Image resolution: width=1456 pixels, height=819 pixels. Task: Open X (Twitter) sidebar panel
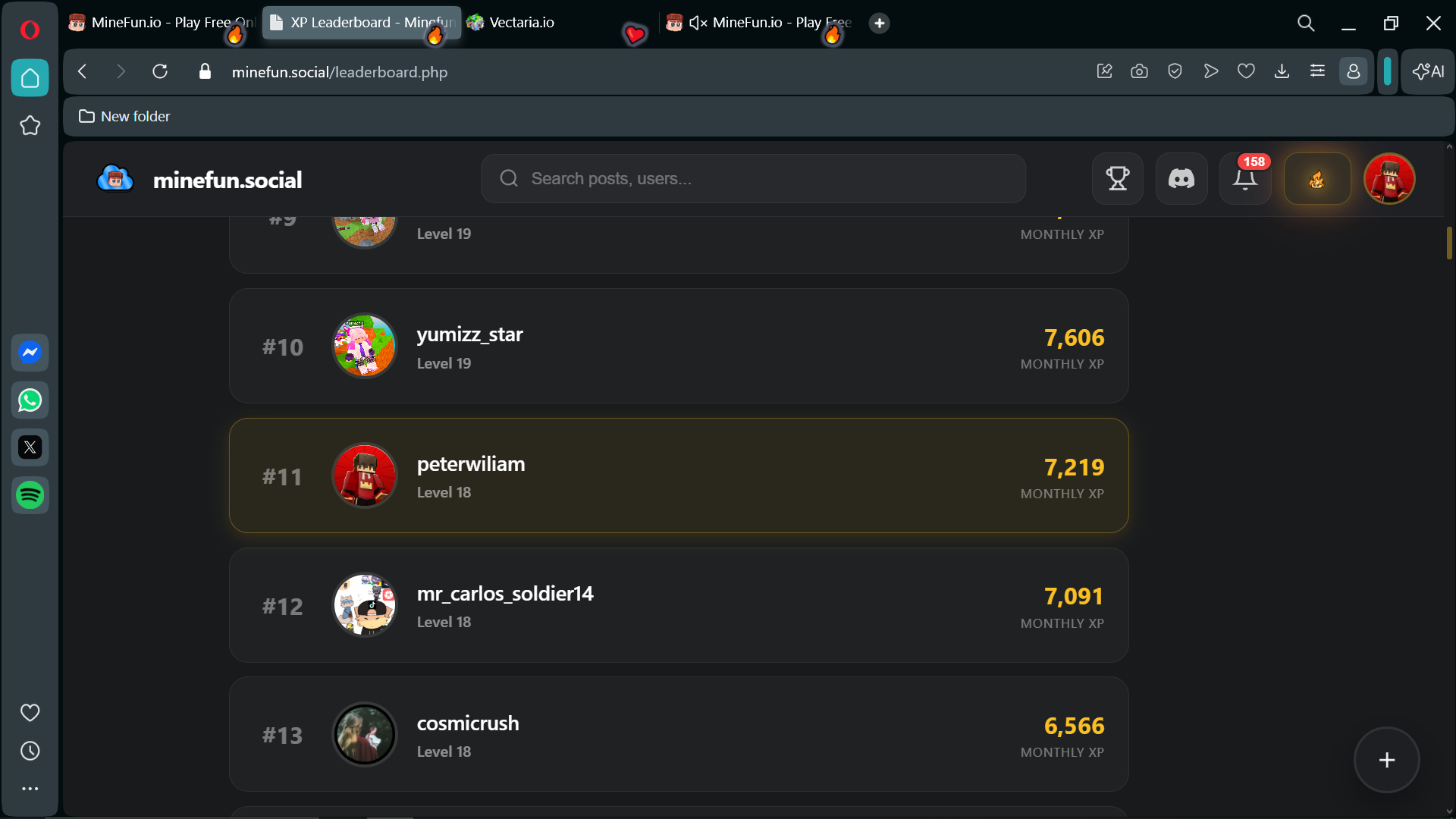[30, 447]
